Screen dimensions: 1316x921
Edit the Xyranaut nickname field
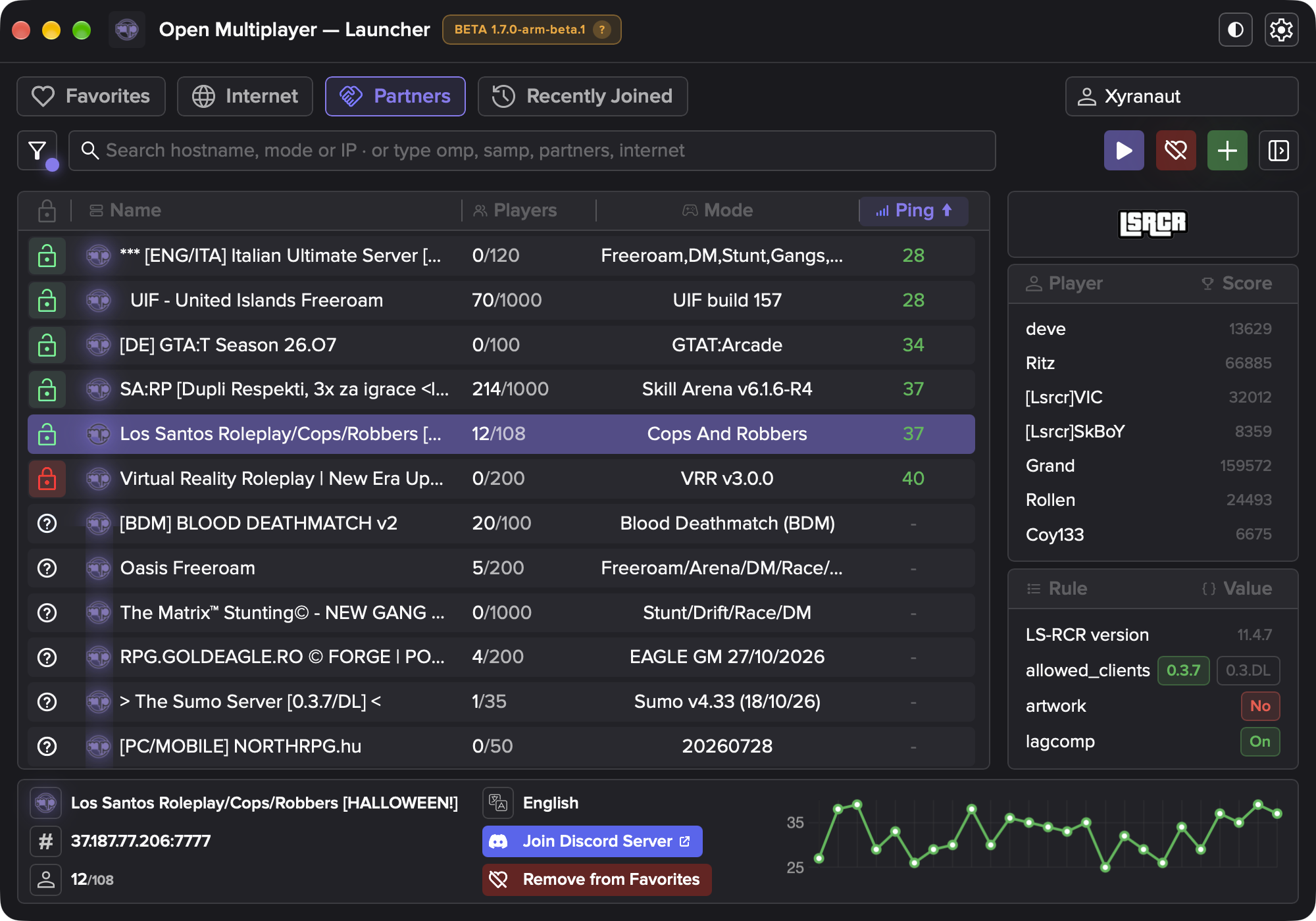pyautogui.click(x=1182, y=96)
